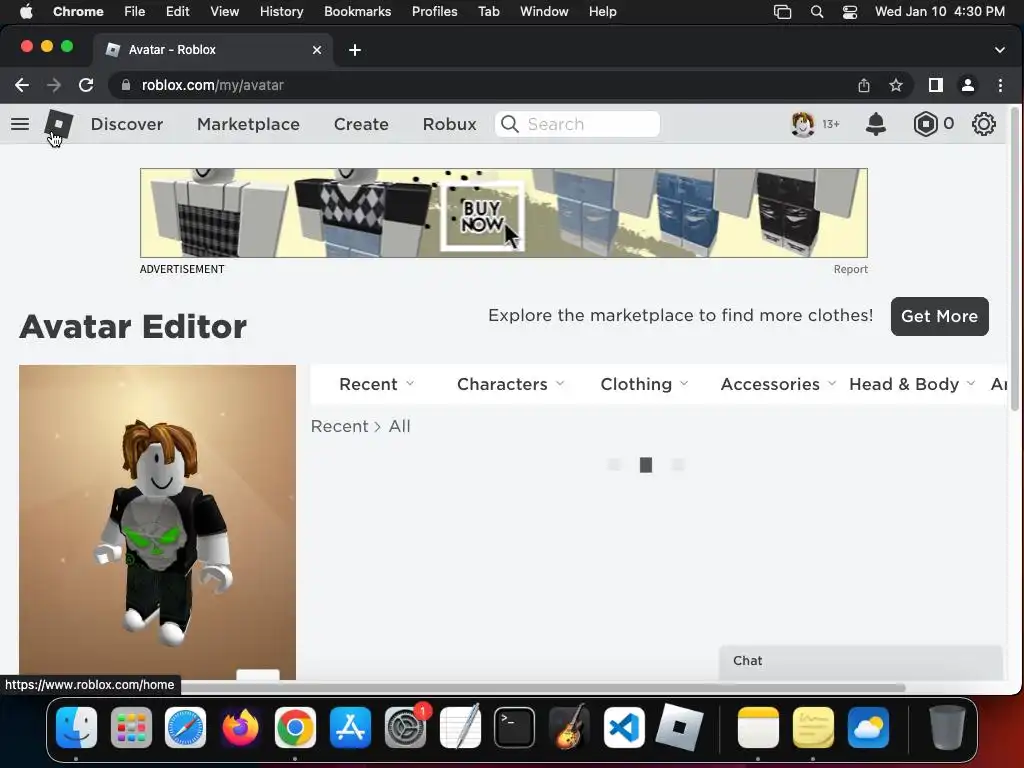Open the Bookmarks menu in menu bar
This screenshot has height=768, width=1024.
coord(357,12)
